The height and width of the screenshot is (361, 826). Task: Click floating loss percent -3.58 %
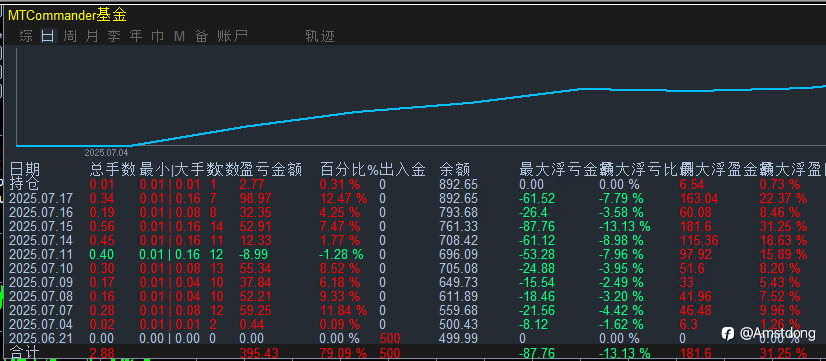(621, 213)
